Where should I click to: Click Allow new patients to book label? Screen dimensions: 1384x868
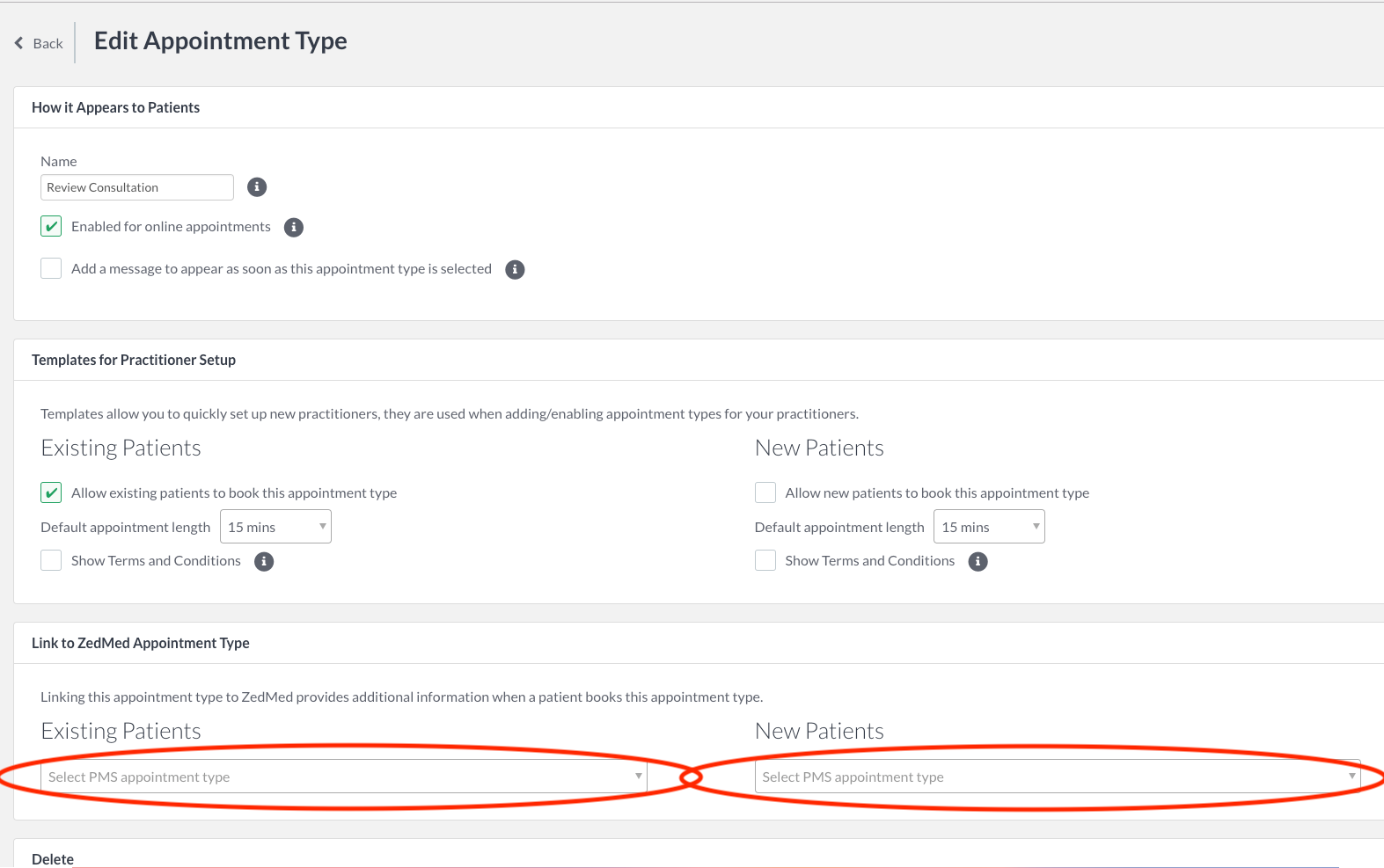[937, 493]
